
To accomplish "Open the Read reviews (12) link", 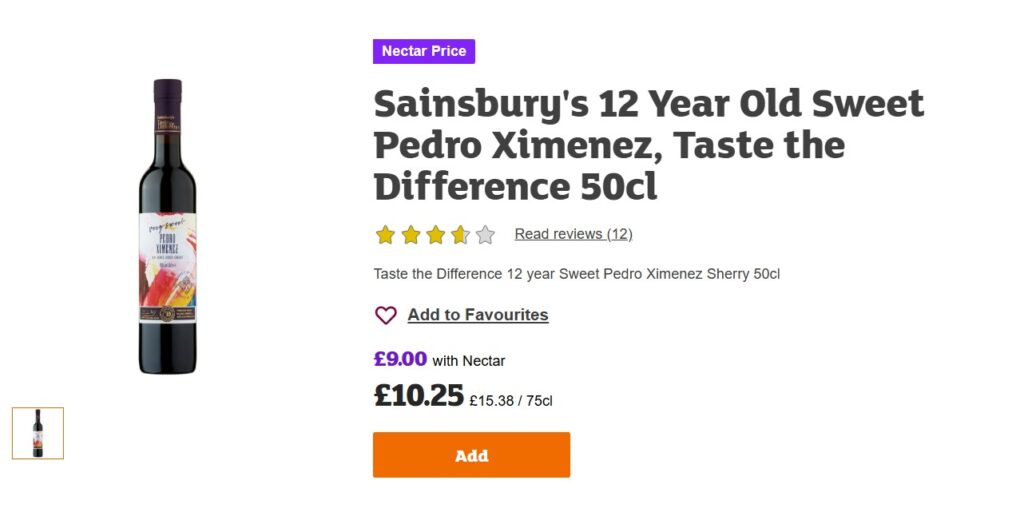I will pos(573,234).
